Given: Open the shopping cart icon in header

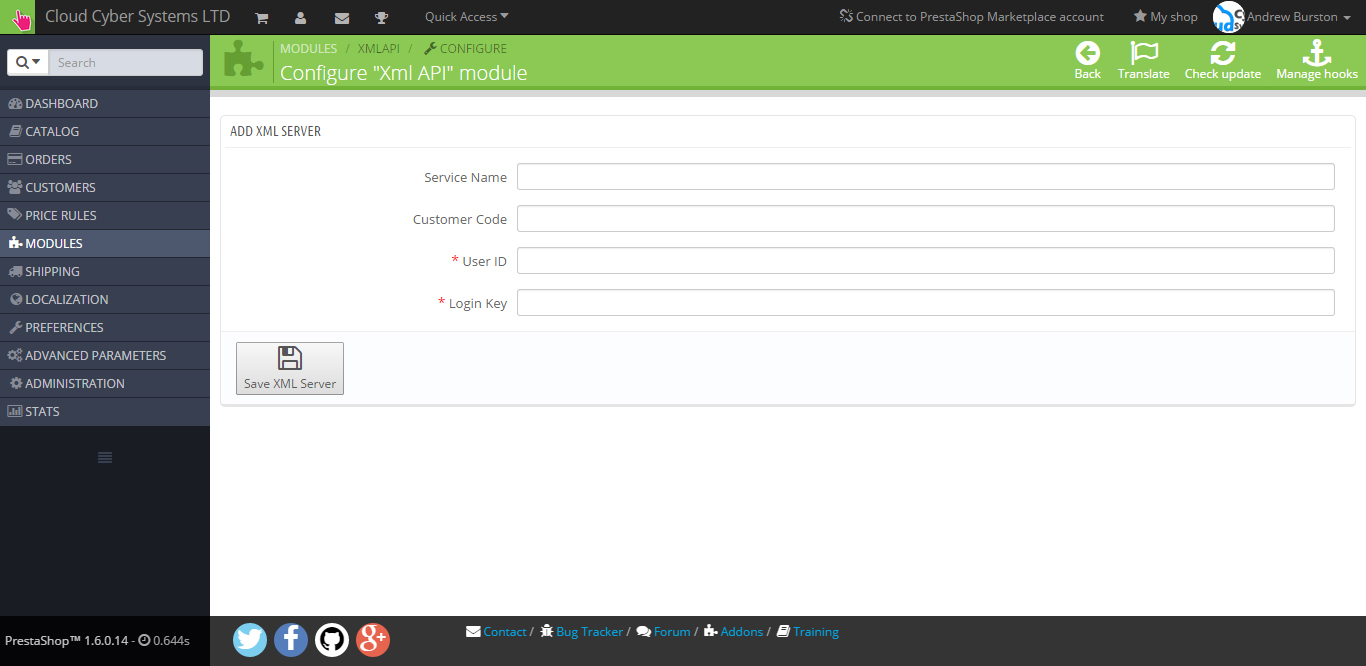Looking at the screenshot, I should pyautogui.click(x=261, y=18).
